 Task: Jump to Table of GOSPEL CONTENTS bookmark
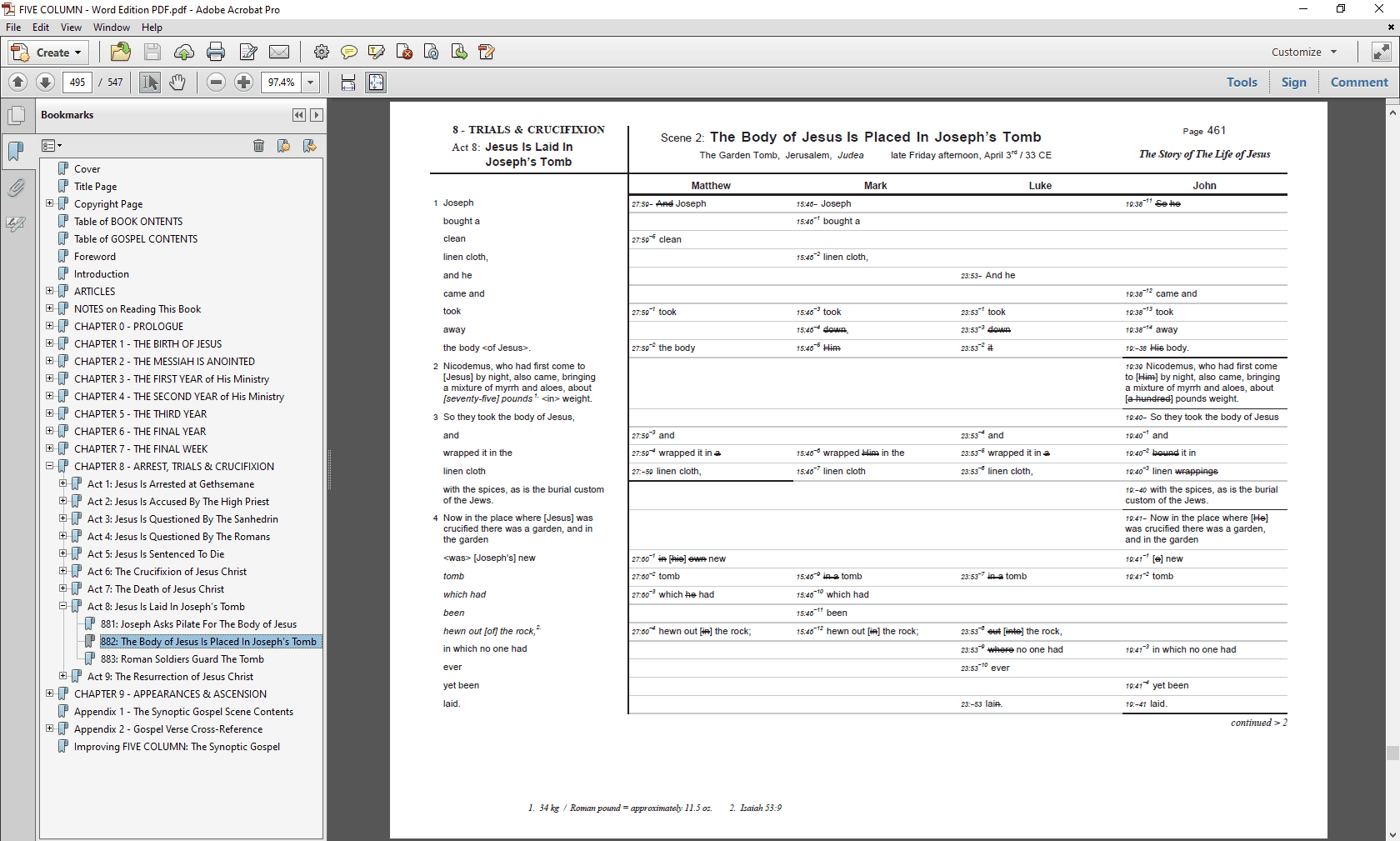click(x=136, y=239)
